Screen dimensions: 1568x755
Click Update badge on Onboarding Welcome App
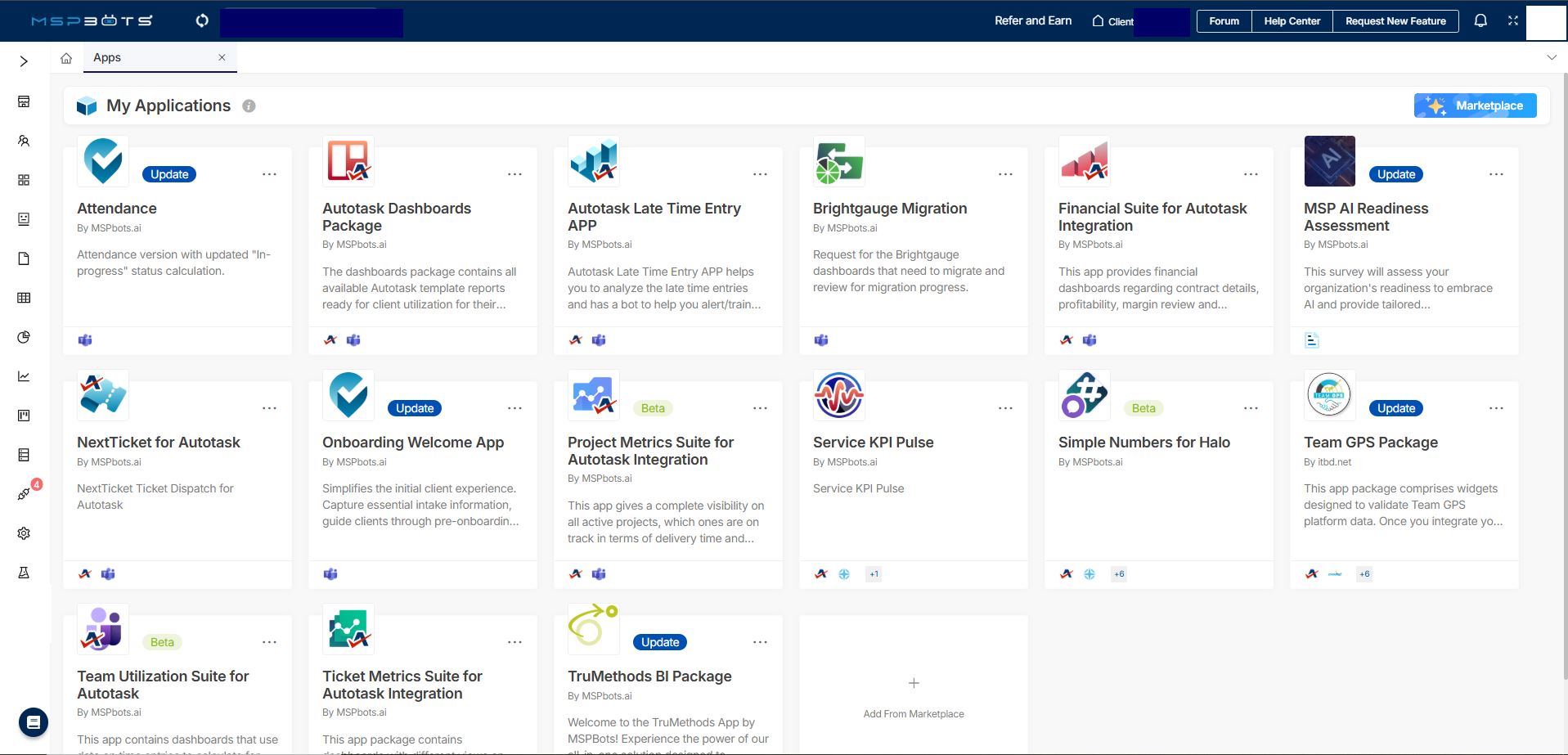click(415, 408)
